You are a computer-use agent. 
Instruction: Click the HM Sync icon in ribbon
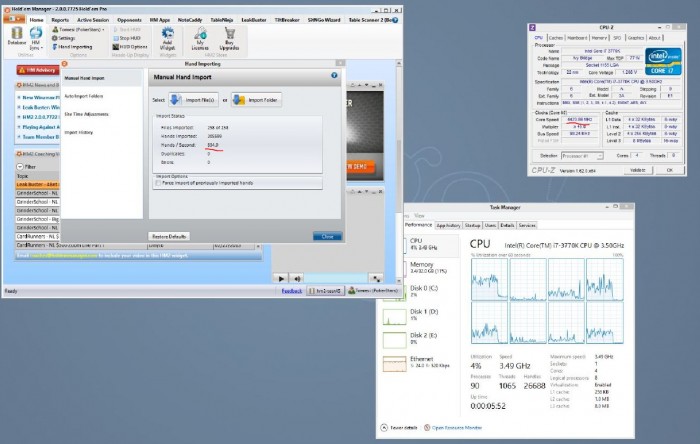click(x=36, y=38)
